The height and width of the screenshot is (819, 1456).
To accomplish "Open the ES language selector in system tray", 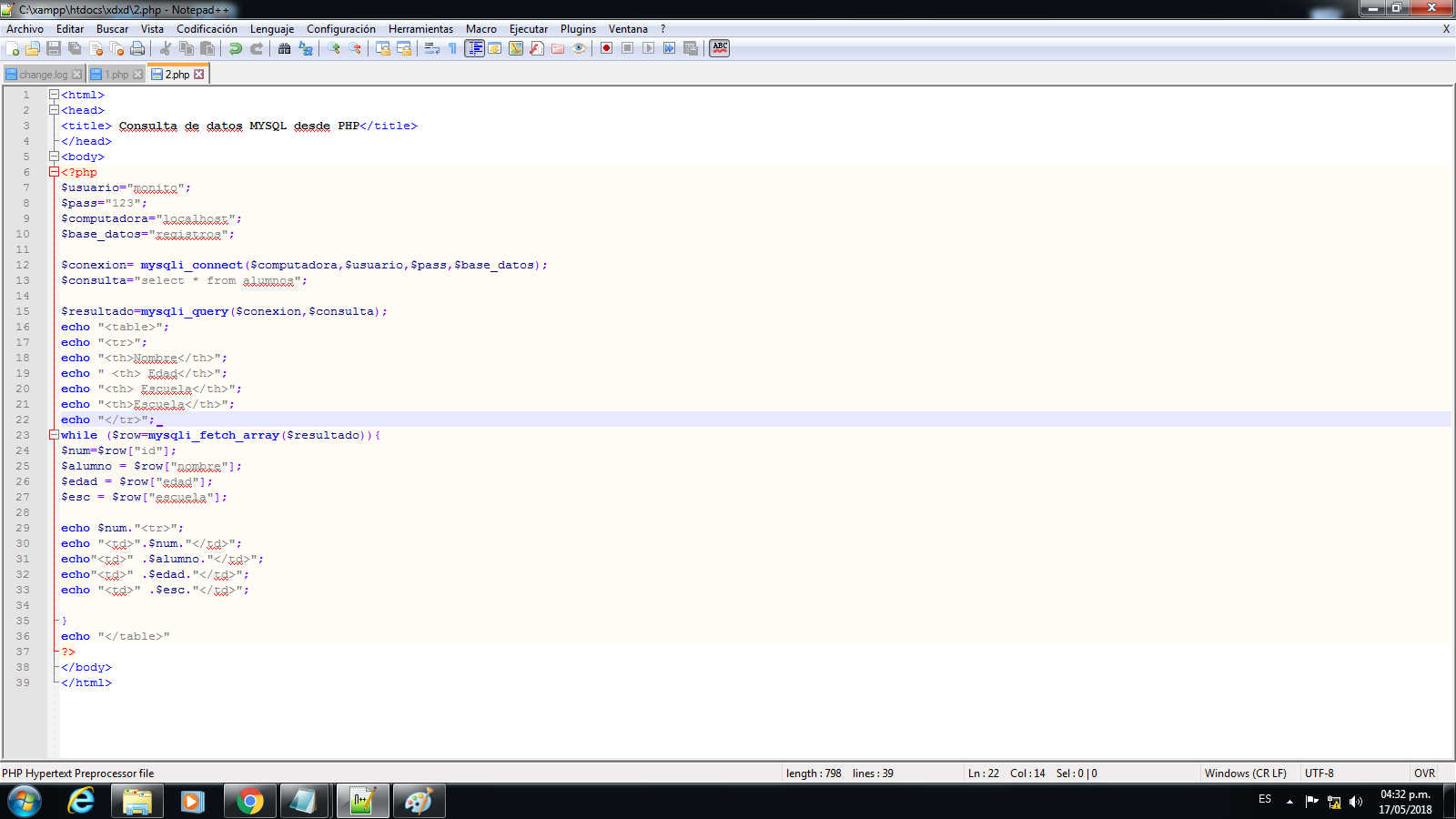I will [1264, 799].
